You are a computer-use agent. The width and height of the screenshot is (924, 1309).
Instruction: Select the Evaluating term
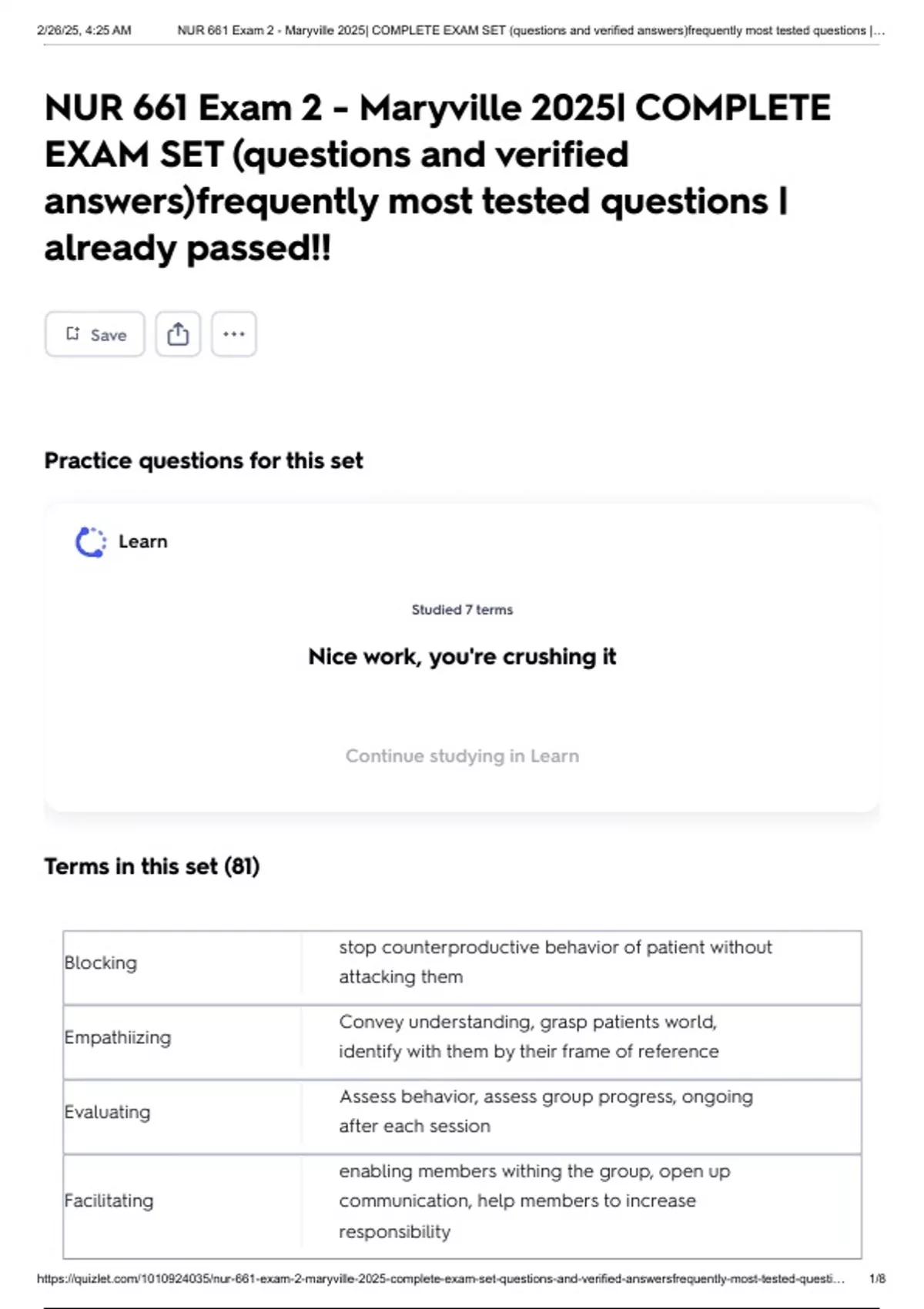coord(107,1112)
